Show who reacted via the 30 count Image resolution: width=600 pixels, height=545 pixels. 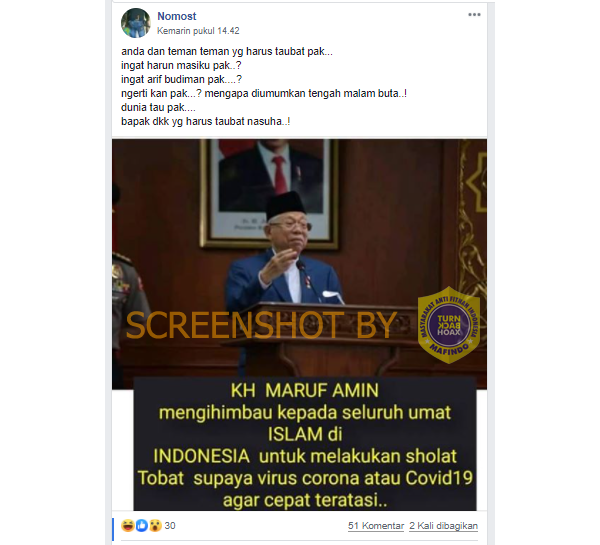click(170, 526)
